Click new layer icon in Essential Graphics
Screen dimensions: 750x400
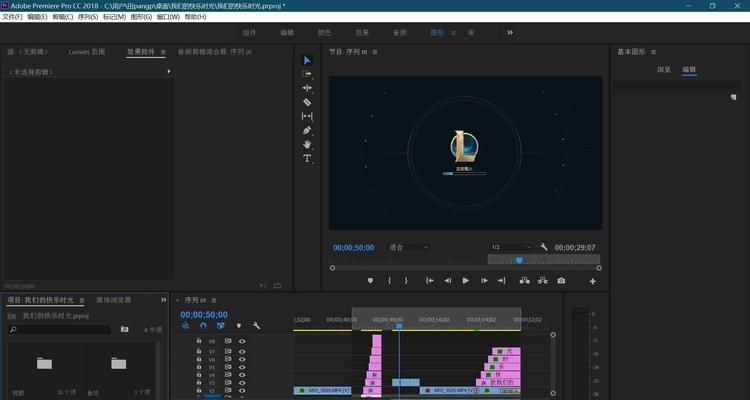pos(734,97)
